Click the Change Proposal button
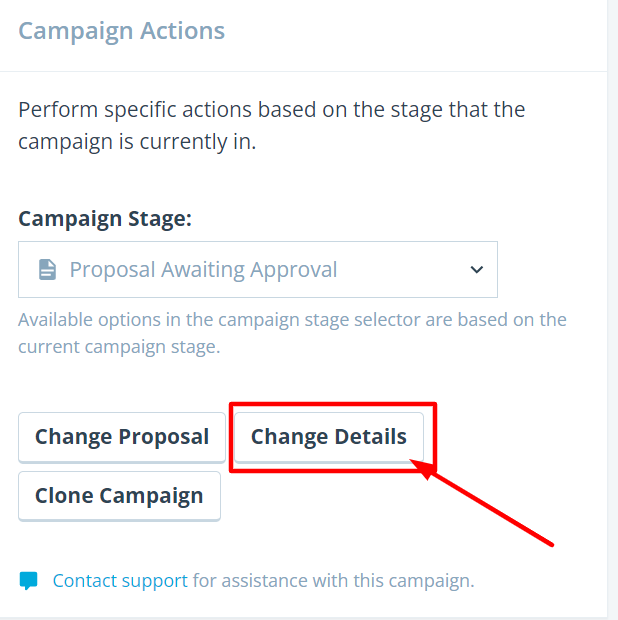Image resolution: width=618 pixels, height=620 pixels. pos(122,437)
